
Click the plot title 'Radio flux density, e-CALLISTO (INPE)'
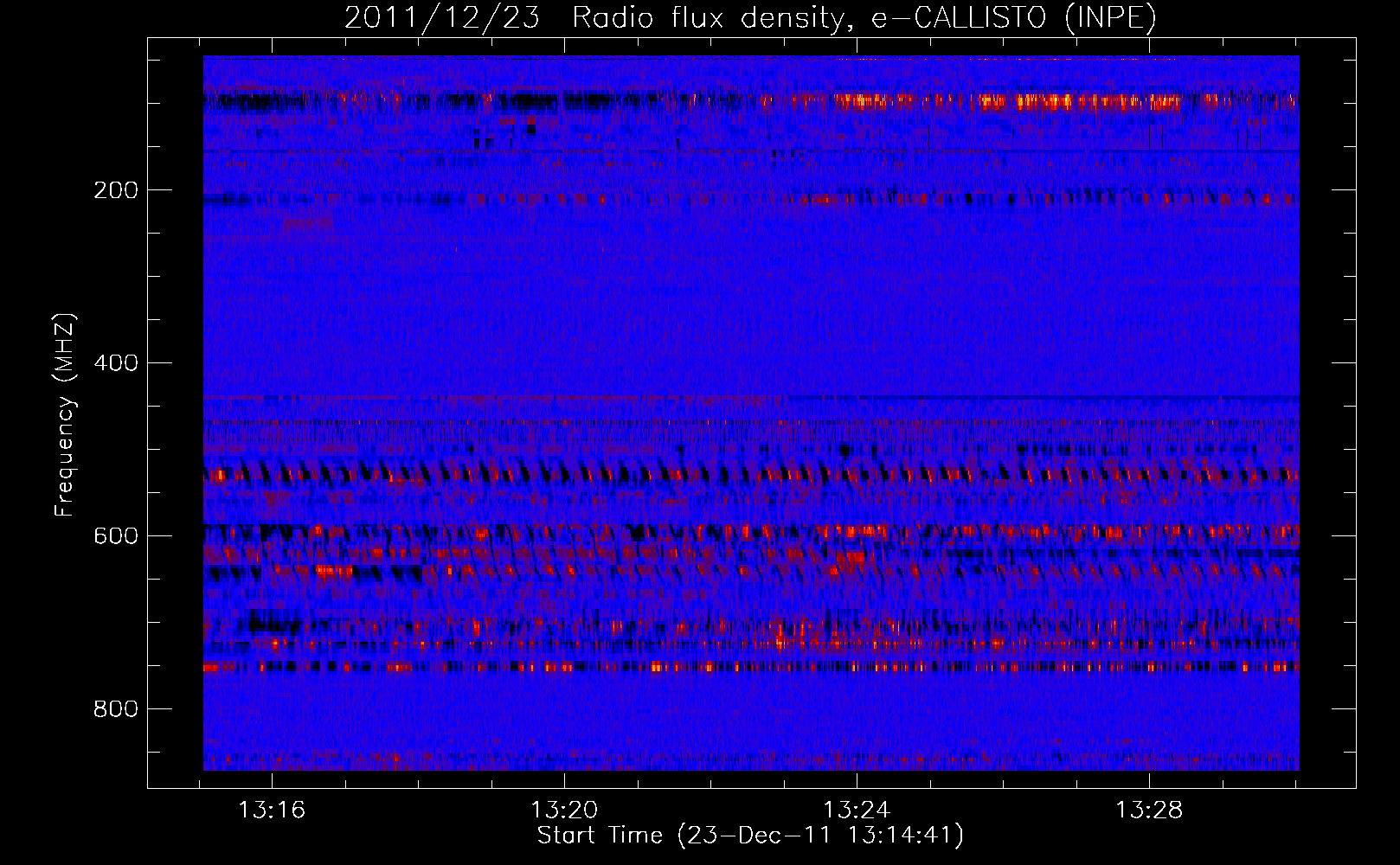pyautogui.click(x=864, y=18)
